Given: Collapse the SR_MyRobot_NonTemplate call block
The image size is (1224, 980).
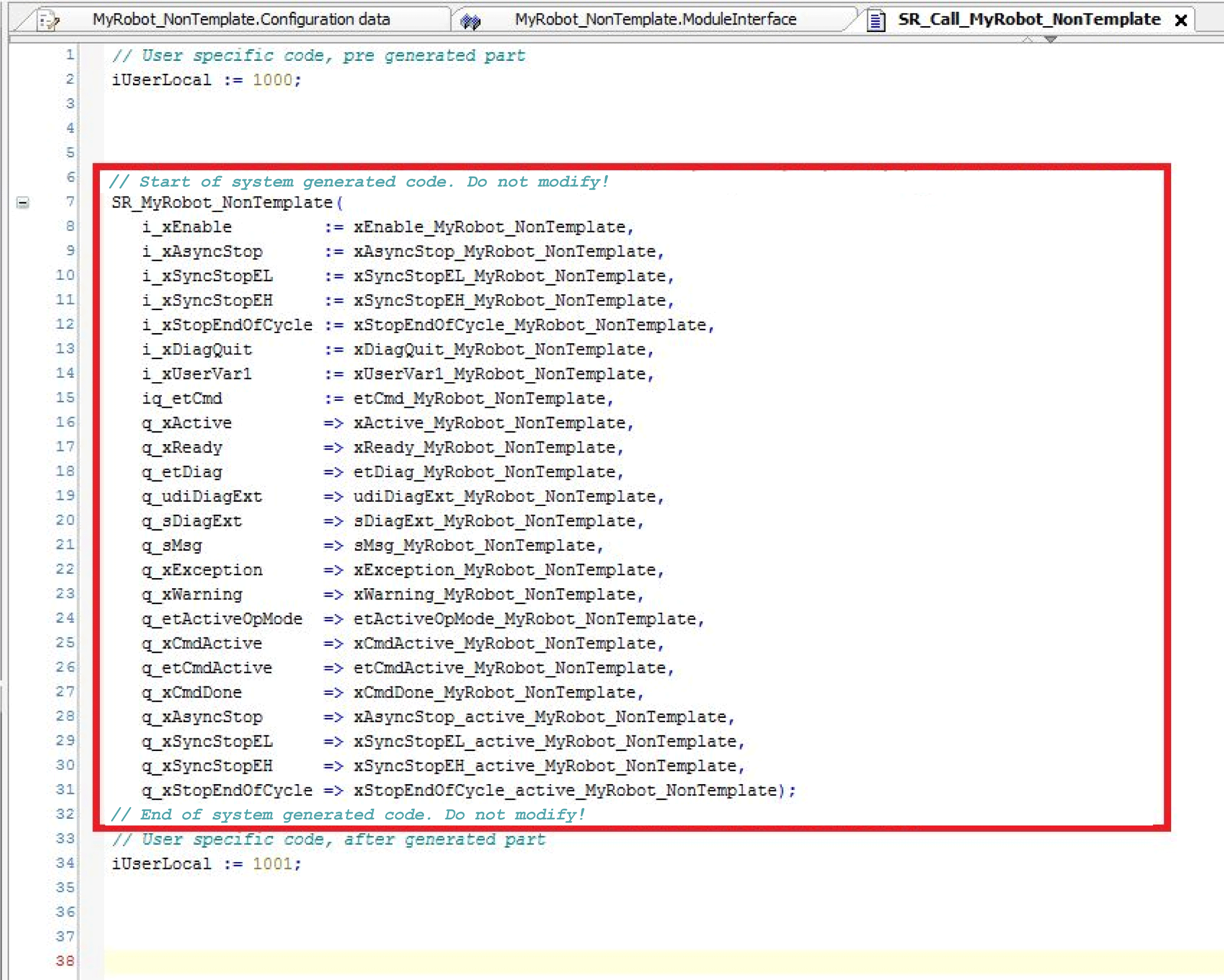Looking at the screenshot, I should (x=23, y=203).
